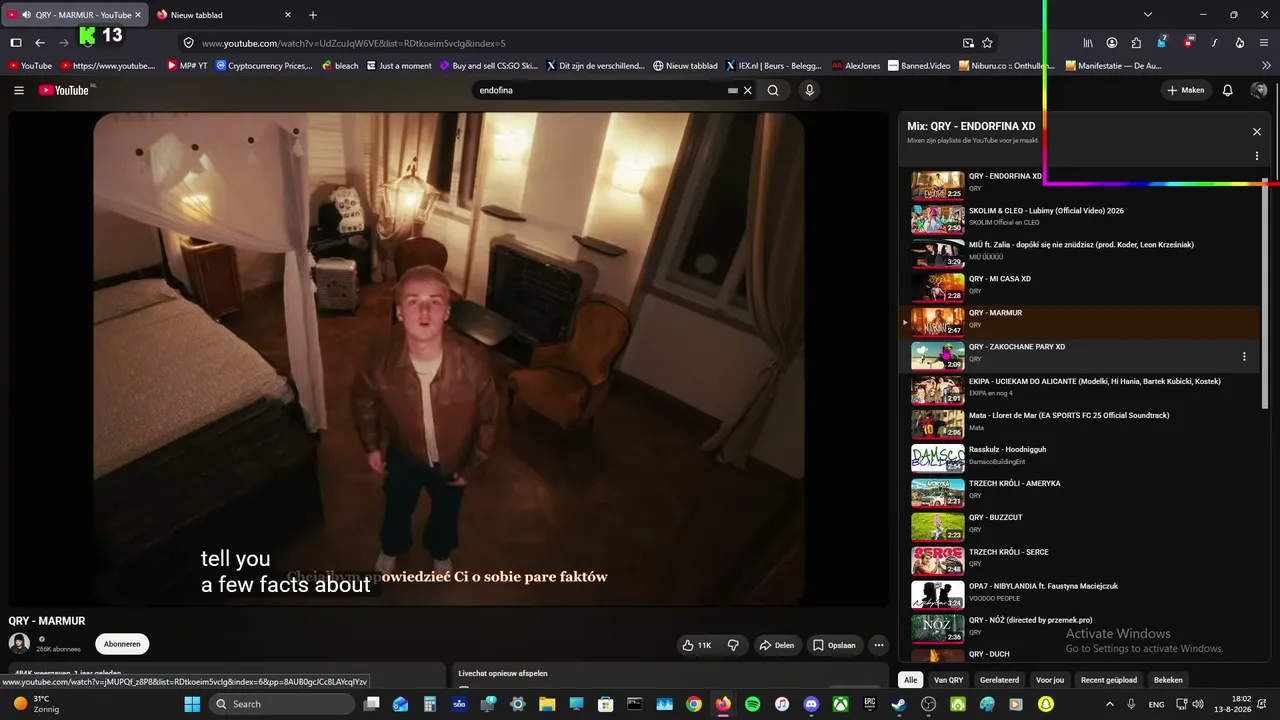1280x720 pixels.
Task: Click the Windows taskbar Search box
Action: (x=283, y=704)
